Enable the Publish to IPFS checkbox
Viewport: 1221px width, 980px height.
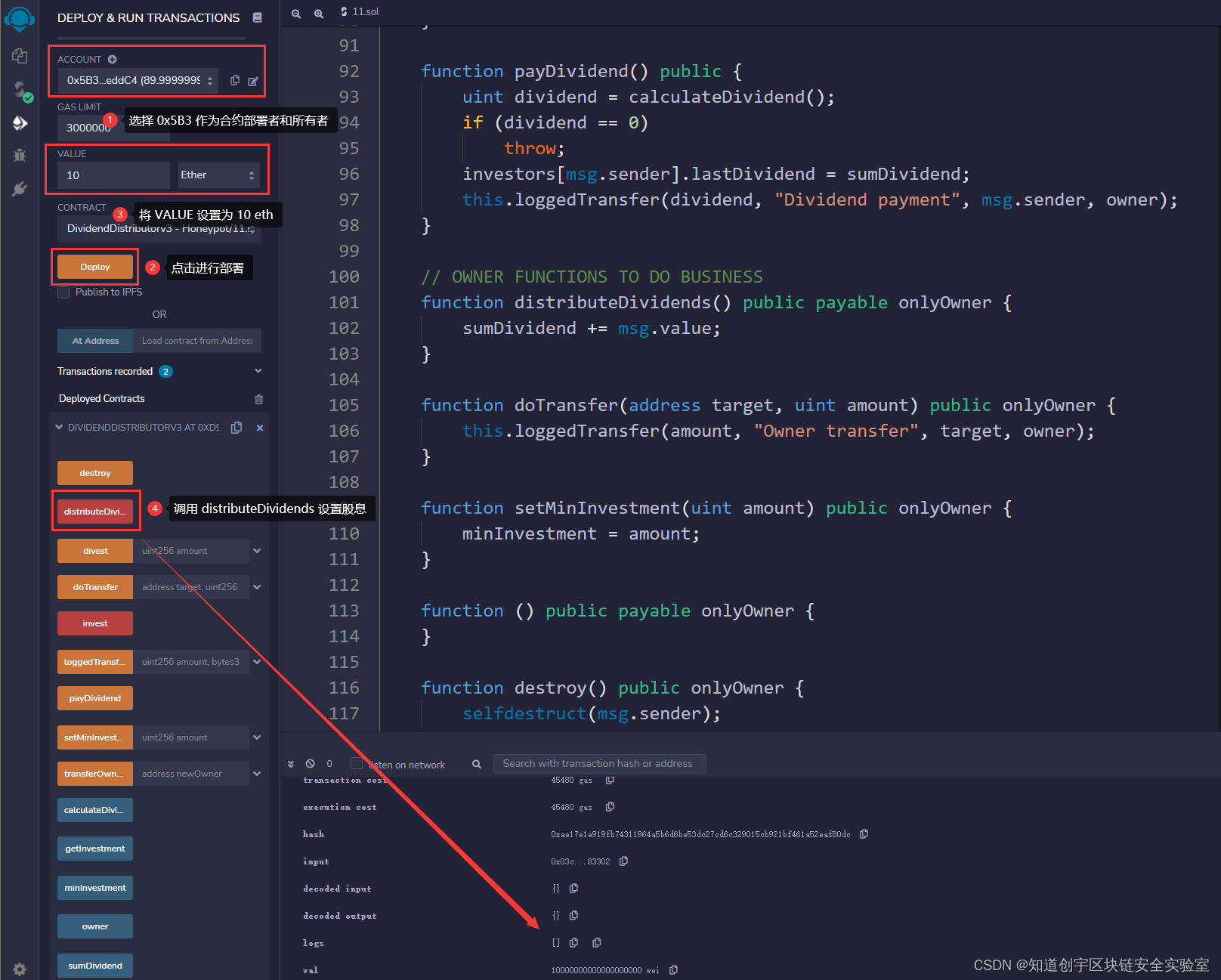(63, 292)
